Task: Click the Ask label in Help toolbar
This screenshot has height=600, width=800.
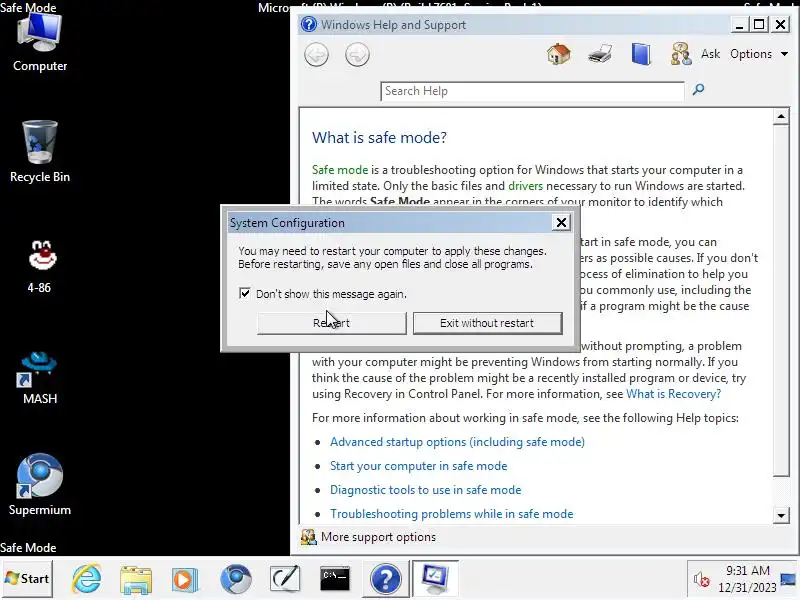Action: click(710, 54)
